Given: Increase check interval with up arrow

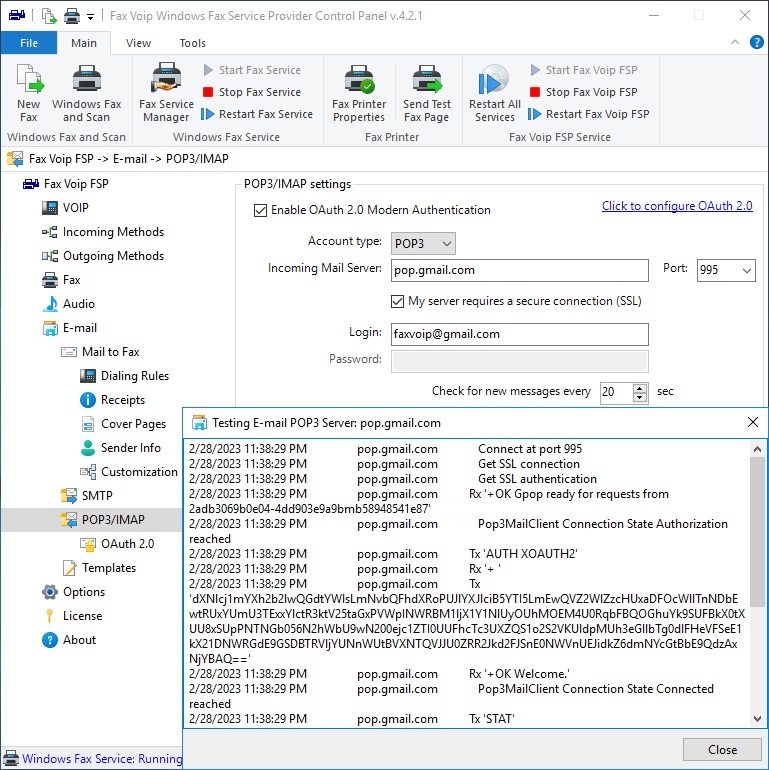Looking at the screenshot, I should pos(639,388).
